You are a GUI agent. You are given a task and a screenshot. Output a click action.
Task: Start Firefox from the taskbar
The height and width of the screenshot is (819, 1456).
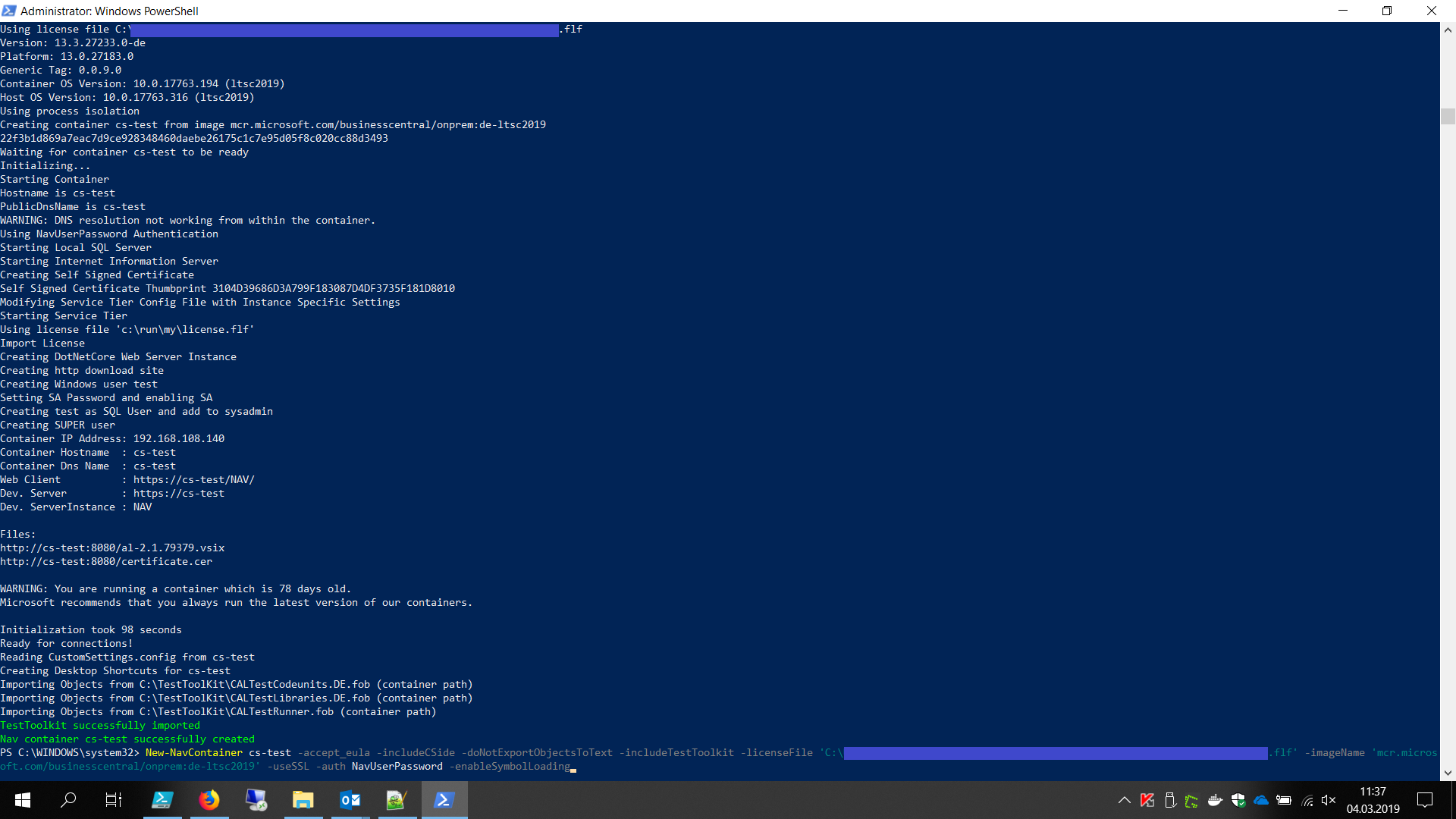point(209,800)
